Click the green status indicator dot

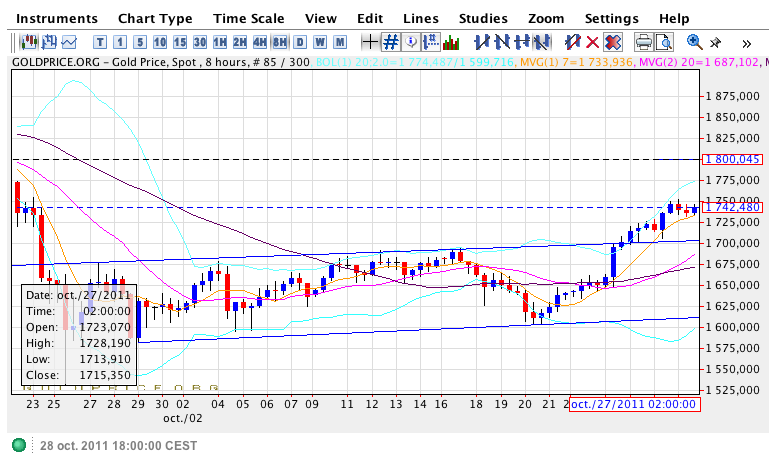pos(19,445)
